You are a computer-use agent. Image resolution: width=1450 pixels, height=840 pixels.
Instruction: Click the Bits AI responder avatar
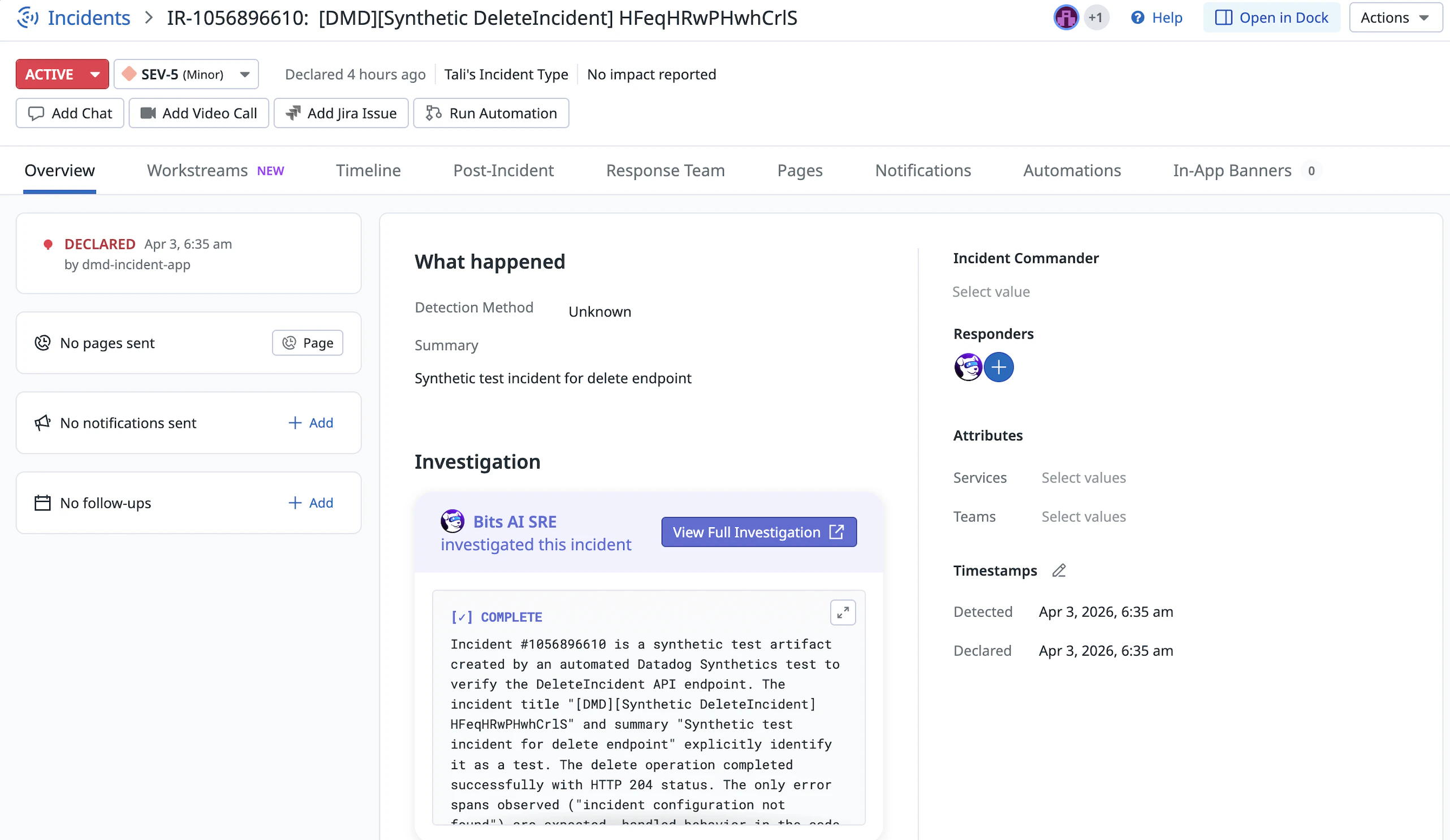(x=968, y=367)
